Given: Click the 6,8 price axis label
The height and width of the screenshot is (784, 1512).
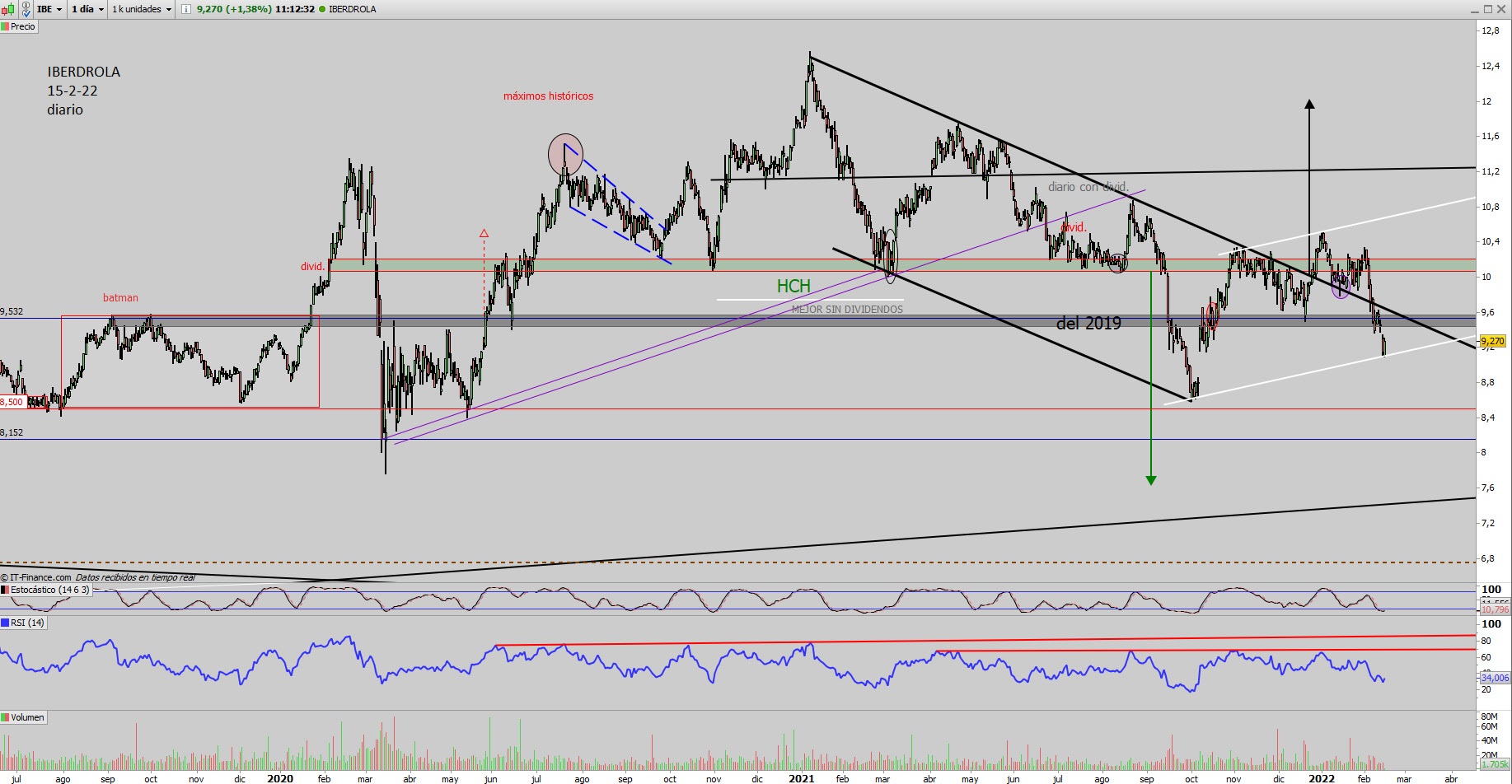Looking at the screenshot, I should pos(1488,558).
